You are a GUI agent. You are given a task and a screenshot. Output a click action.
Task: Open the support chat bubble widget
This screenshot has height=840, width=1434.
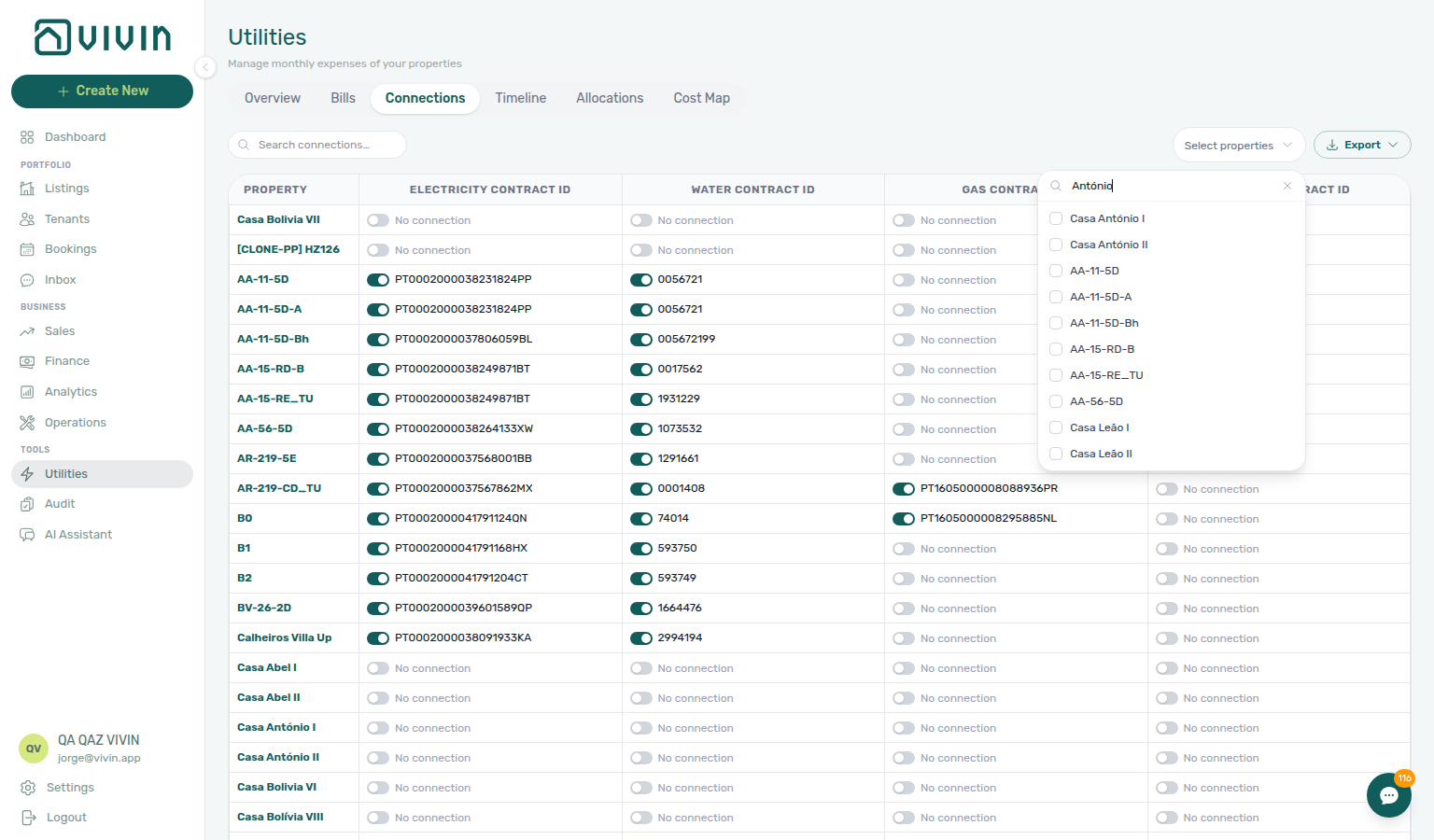(x=1389, y=795)
